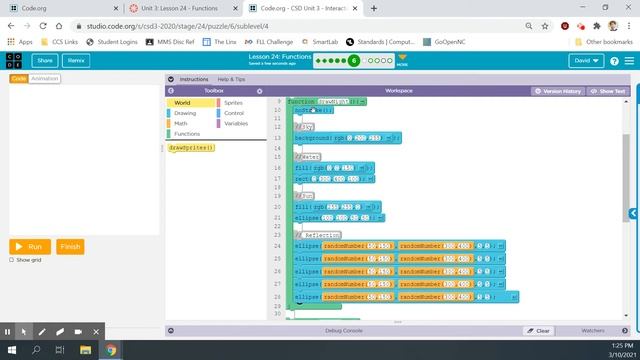This screenshot has height=360, width=640.
Task: Open the function drawNight dropdown arrow
Action: [x=362, y=102]
